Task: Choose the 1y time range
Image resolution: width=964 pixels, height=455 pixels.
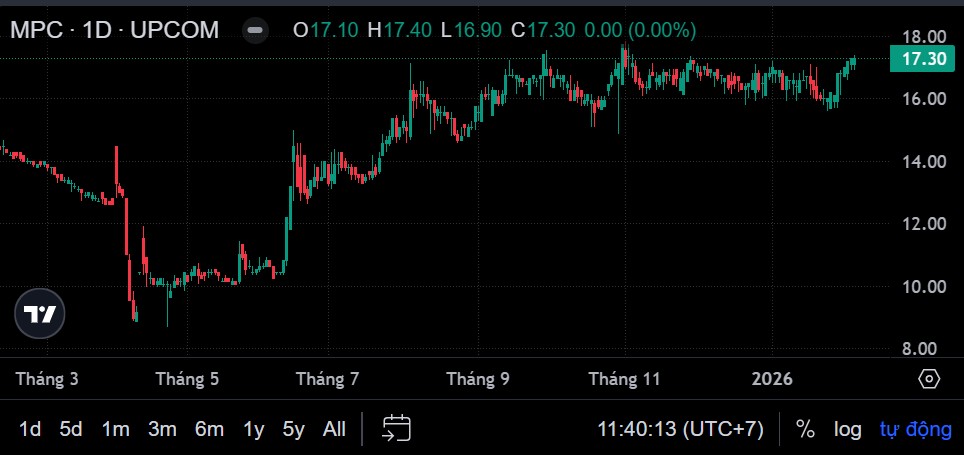Action: [254, 429]
